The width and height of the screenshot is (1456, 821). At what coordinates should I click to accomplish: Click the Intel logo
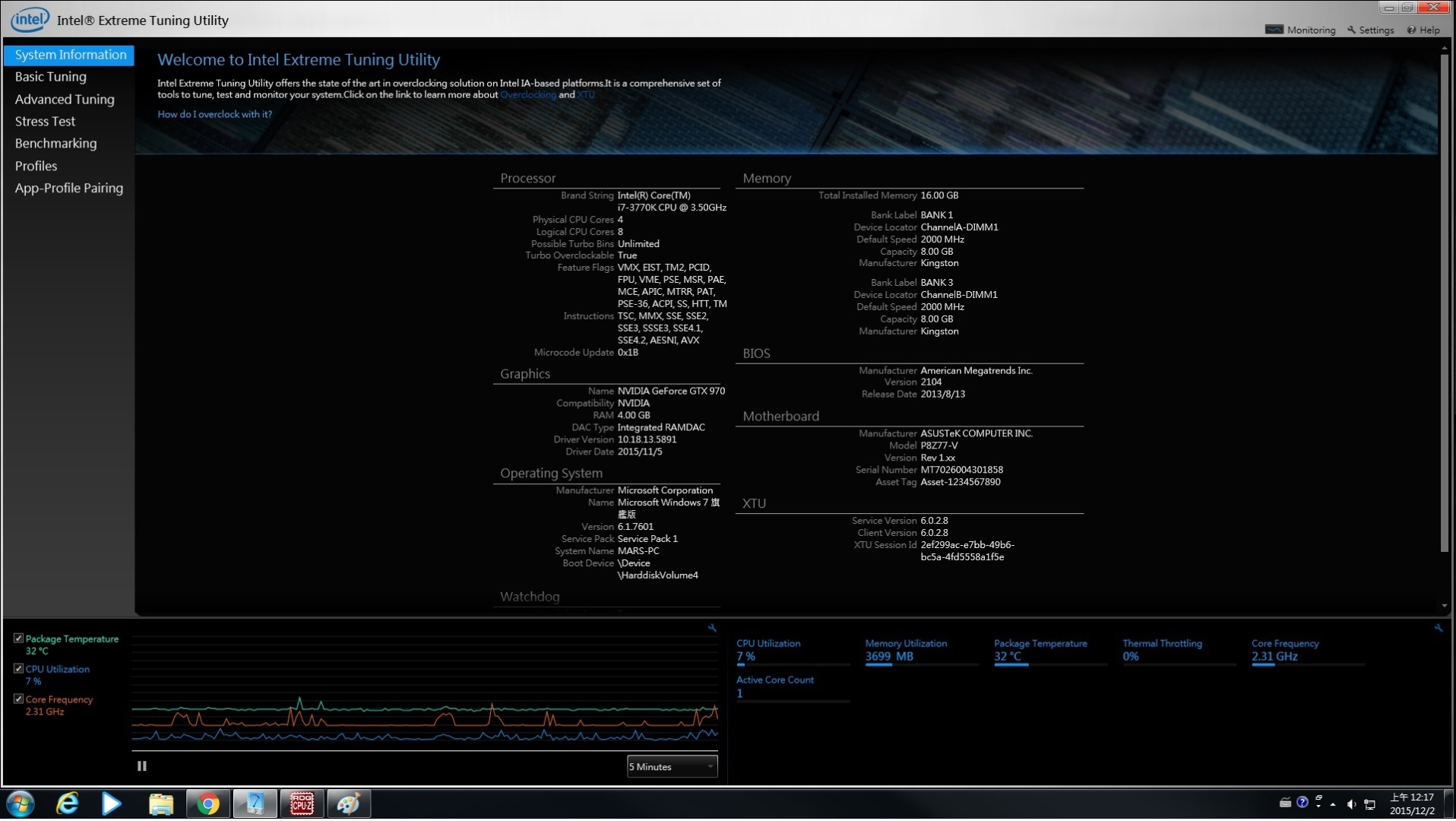[30, 20]
